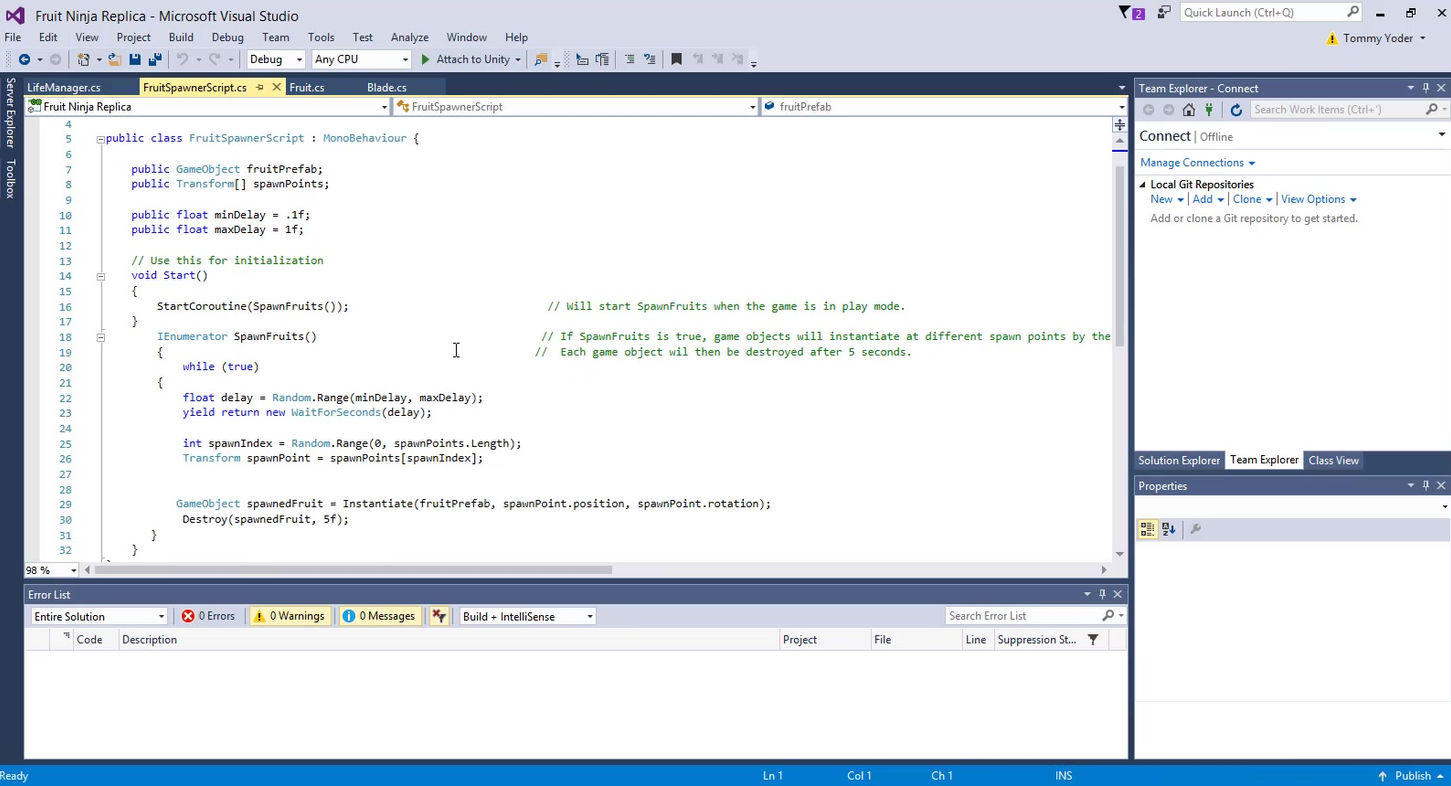Toggle the 0 Messages filter button
This screenshot has width=1451, height=786.
(x=379, y=616)
